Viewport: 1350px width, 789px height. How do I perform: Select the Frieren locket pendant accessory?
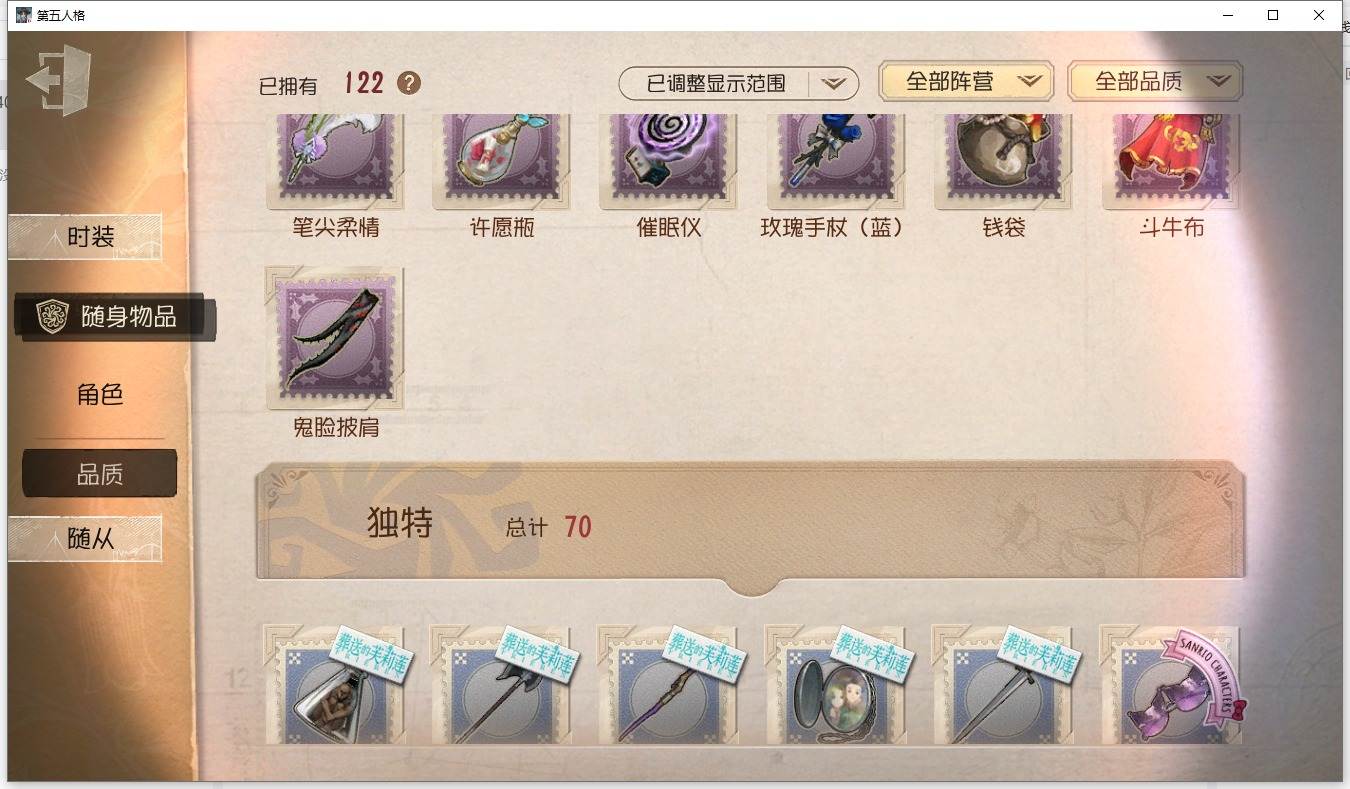[836, 685]
